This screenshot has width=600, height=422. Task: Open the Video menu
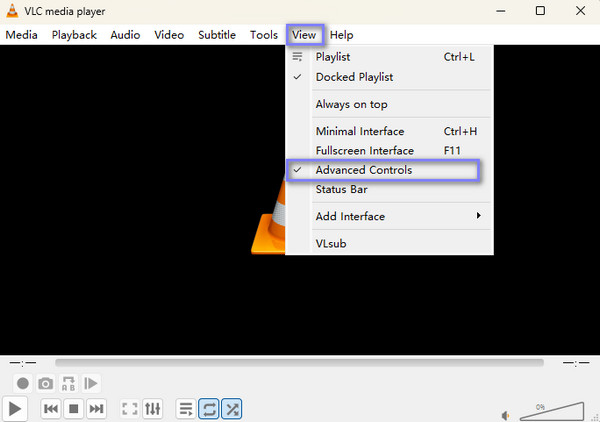169,35
